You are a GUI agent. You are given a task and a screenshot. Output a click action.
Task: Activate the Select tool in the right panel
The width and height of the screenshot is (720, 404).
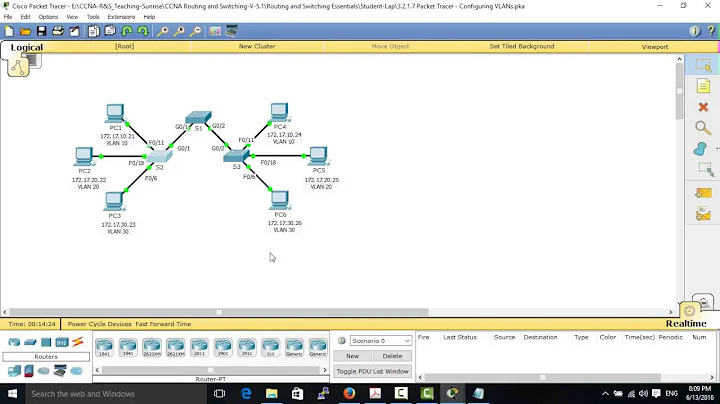[703, 65]
